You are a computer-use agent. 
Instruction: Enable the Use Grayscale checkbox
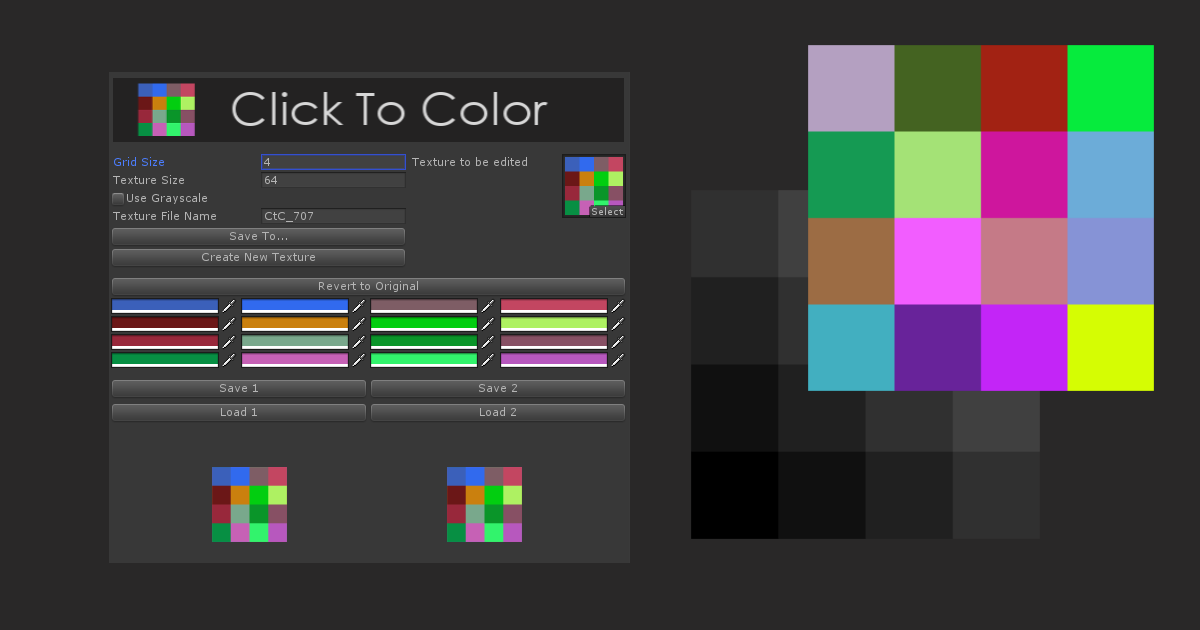coord(118,198)
